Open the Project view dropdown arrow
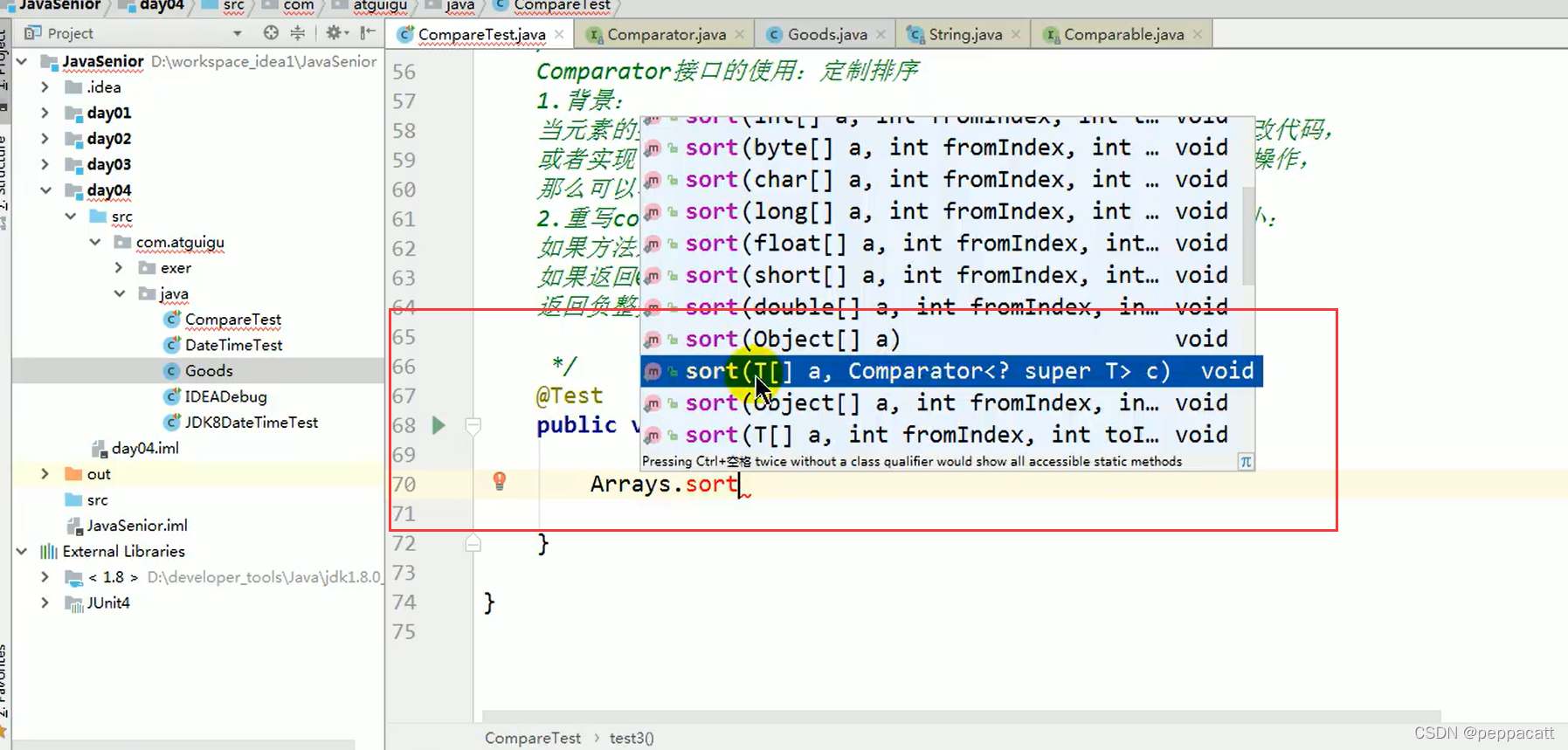Viewport: 1568px width, 750px height. pos(238,33)
